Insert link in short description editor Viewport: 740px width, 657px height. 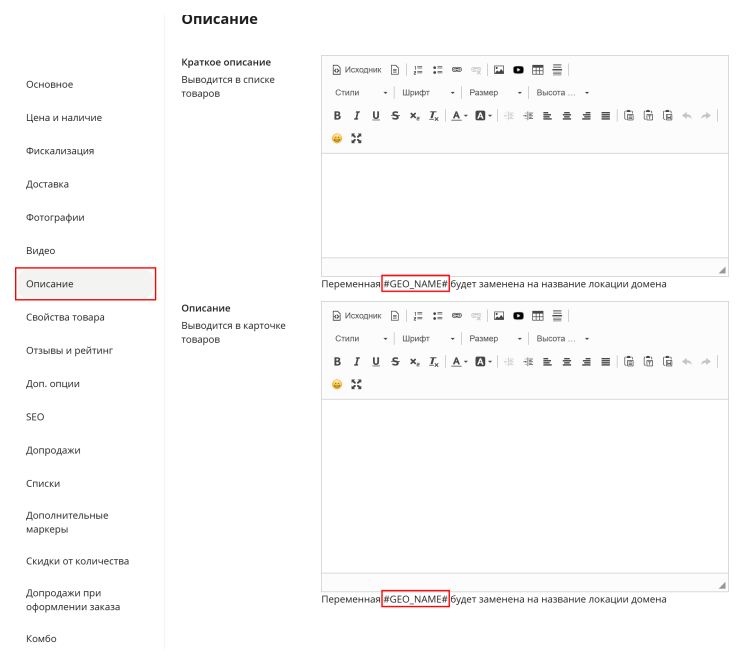click(x=457, y=70)
